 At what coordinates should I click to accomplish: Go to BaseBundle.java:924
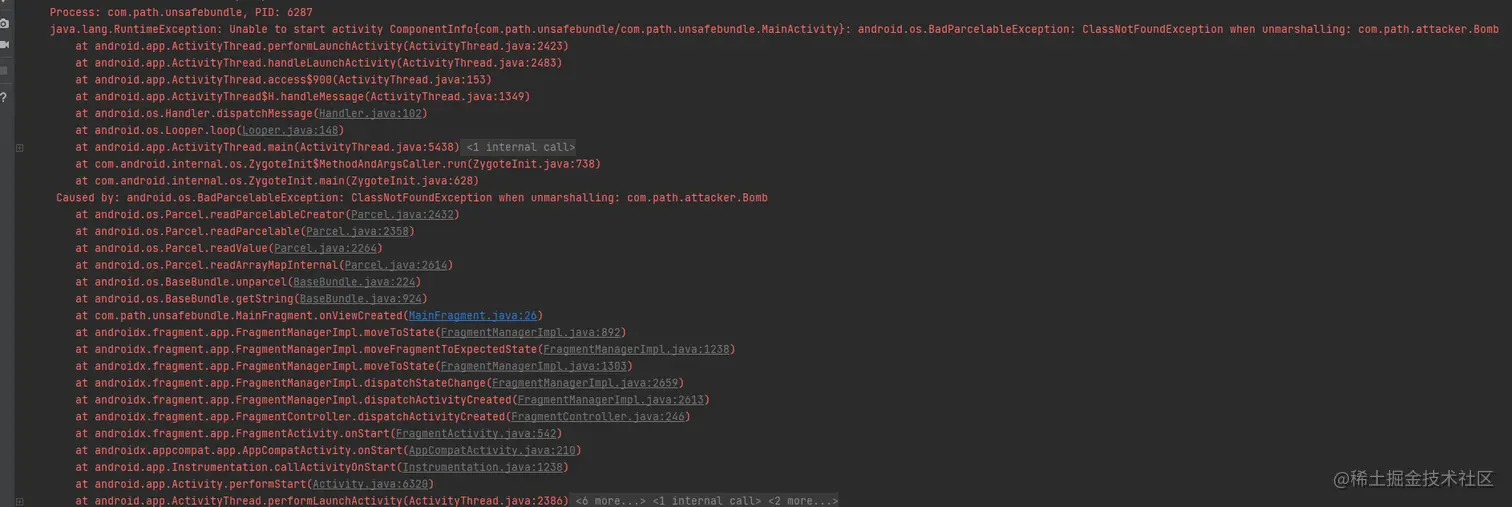[360, 299]
